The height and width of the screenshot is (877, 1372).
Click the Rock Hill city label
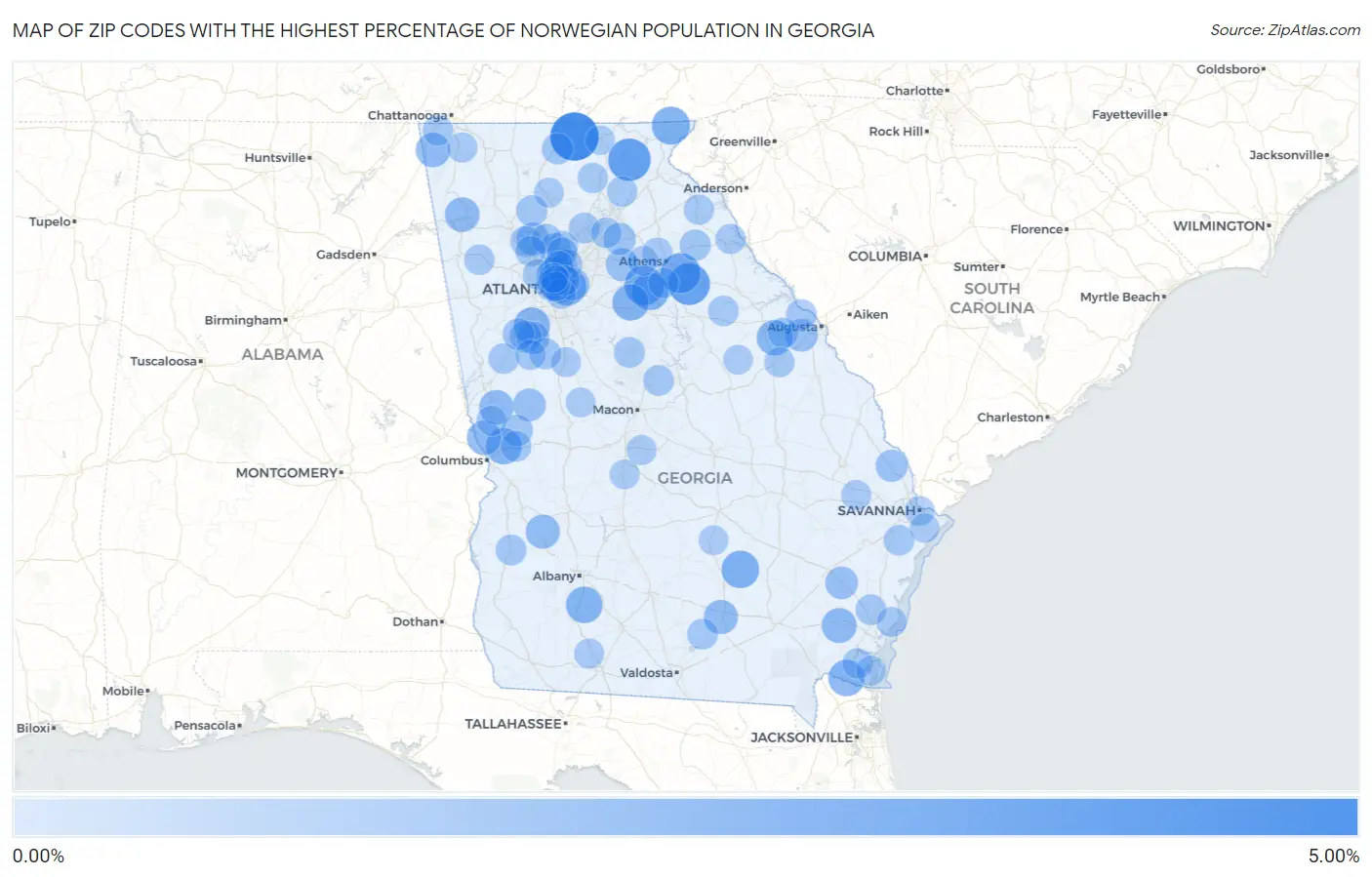tap(896, 131)
